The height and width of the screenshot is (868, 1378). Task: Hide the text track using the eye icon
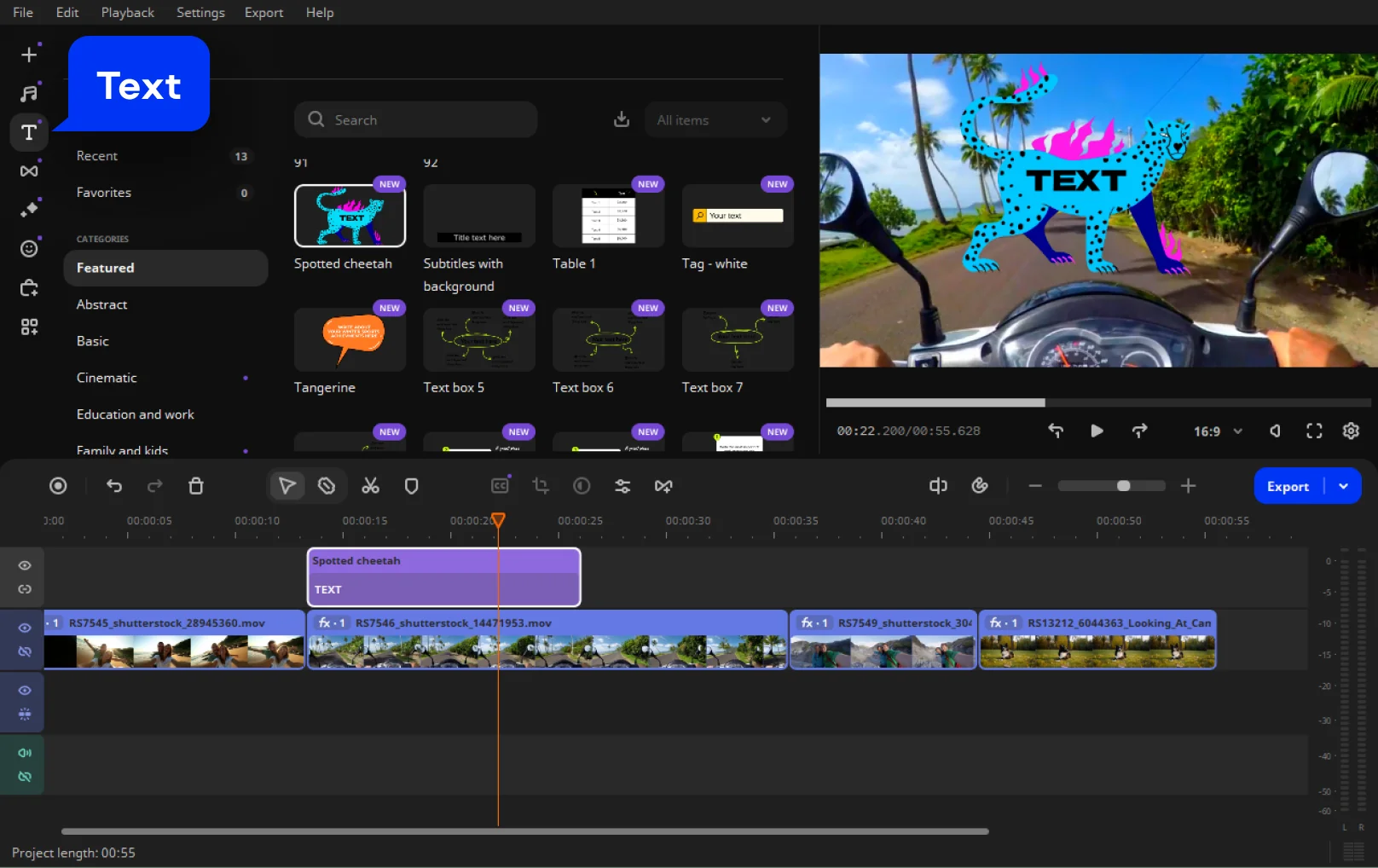[x=25, y=565]
